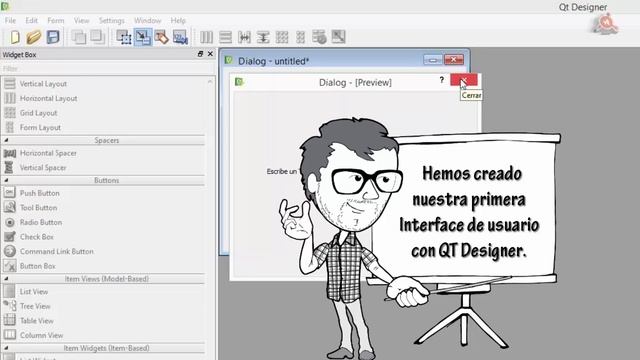640x360 pixels.
Task: Select the Edit Widgets mode icon
Action: [124, 37]
